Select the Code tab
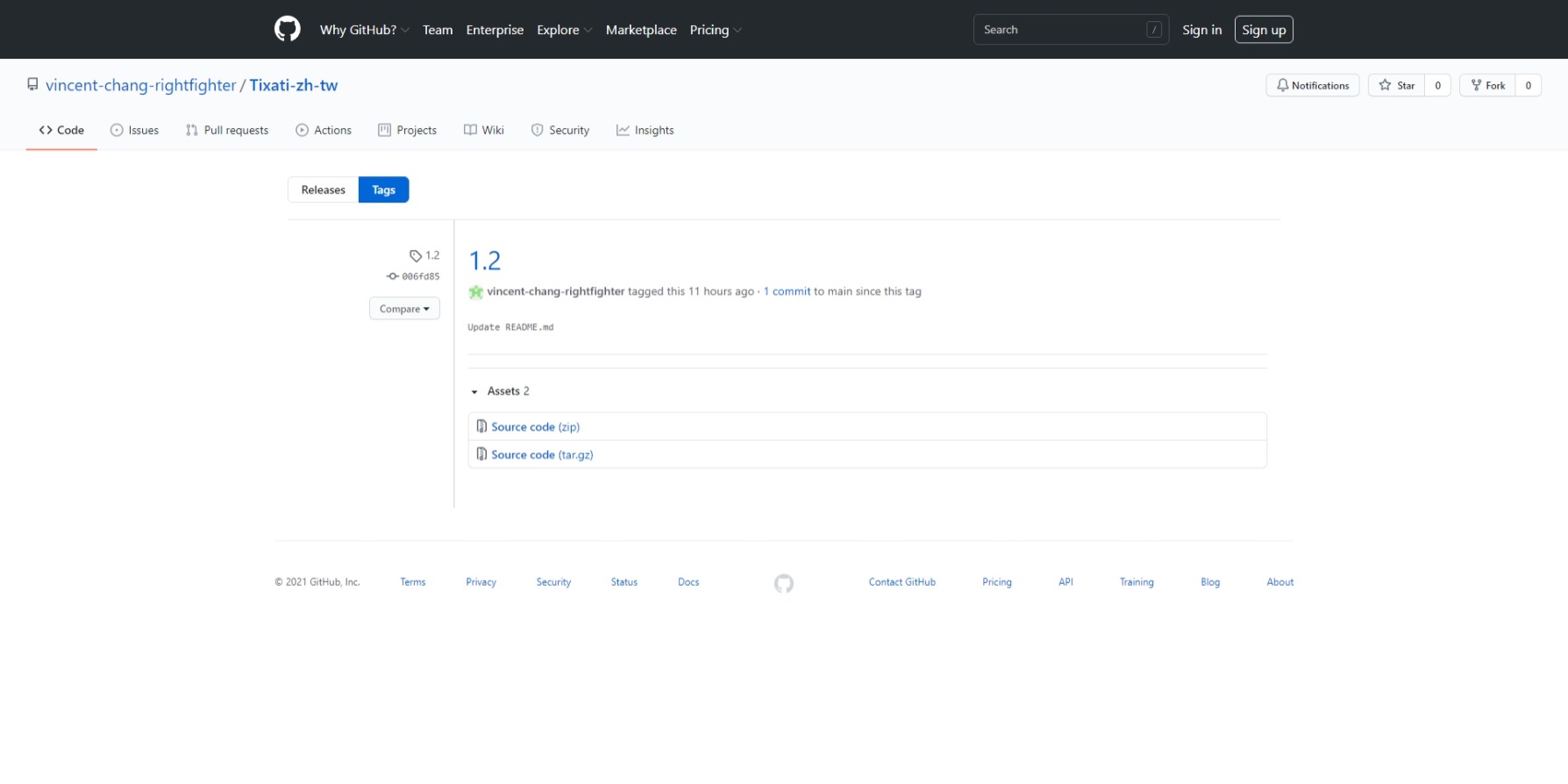This screenshot has height=784, width=1568. point(61,130)
